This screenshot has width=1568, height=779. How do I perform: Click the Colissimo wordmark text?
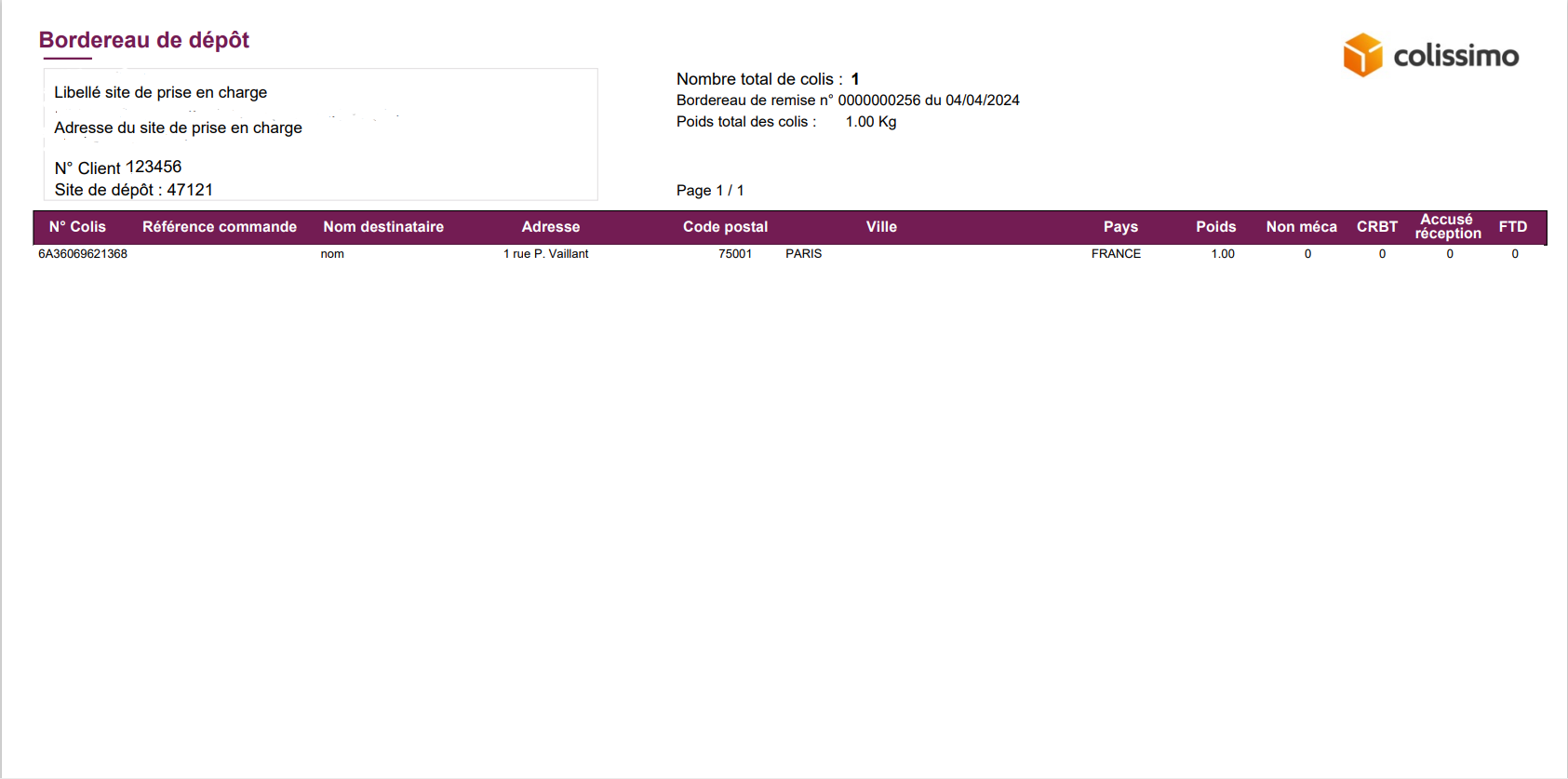coord(1455,56)
